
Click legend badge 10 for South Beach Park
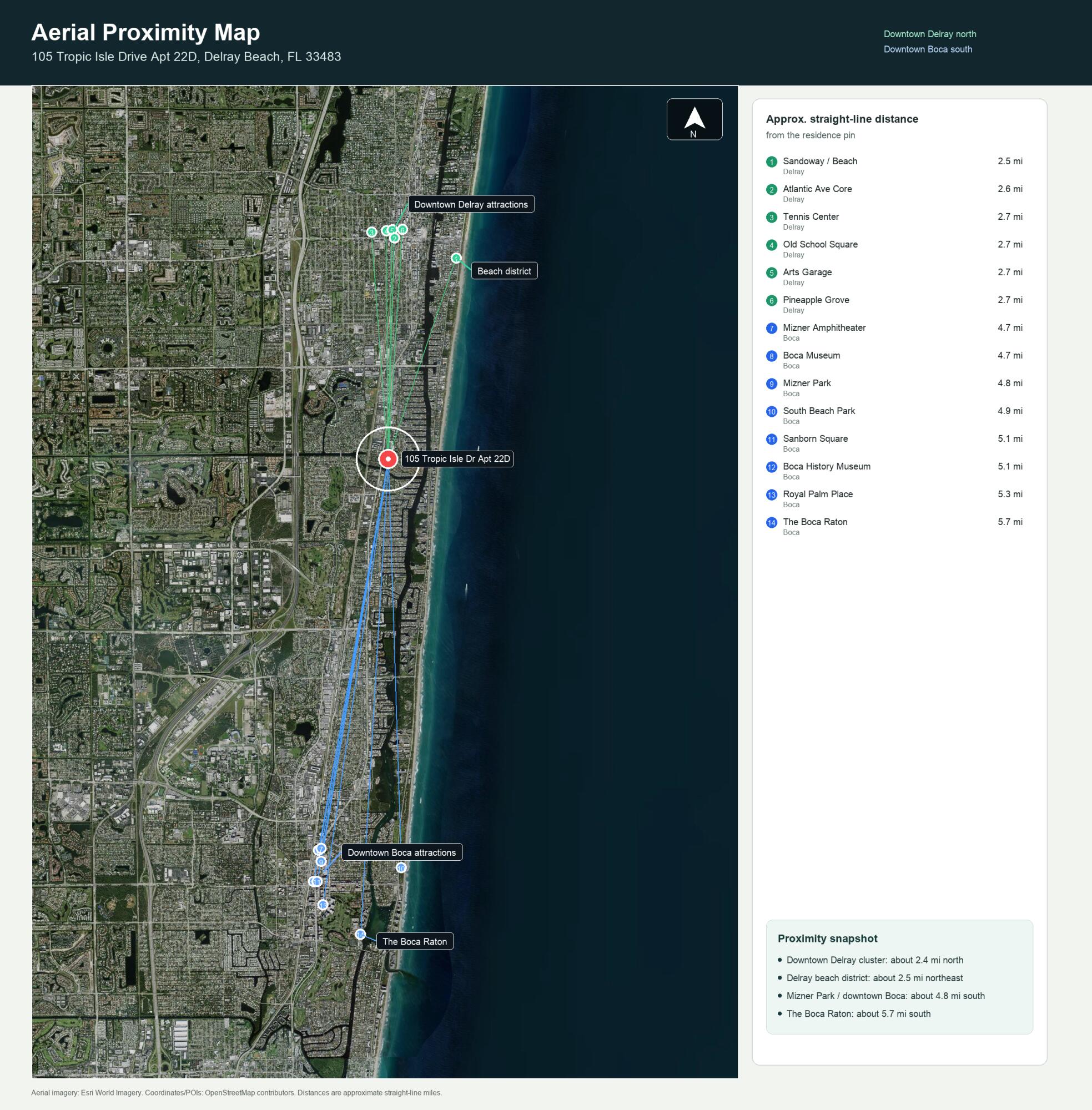[772, 411]
